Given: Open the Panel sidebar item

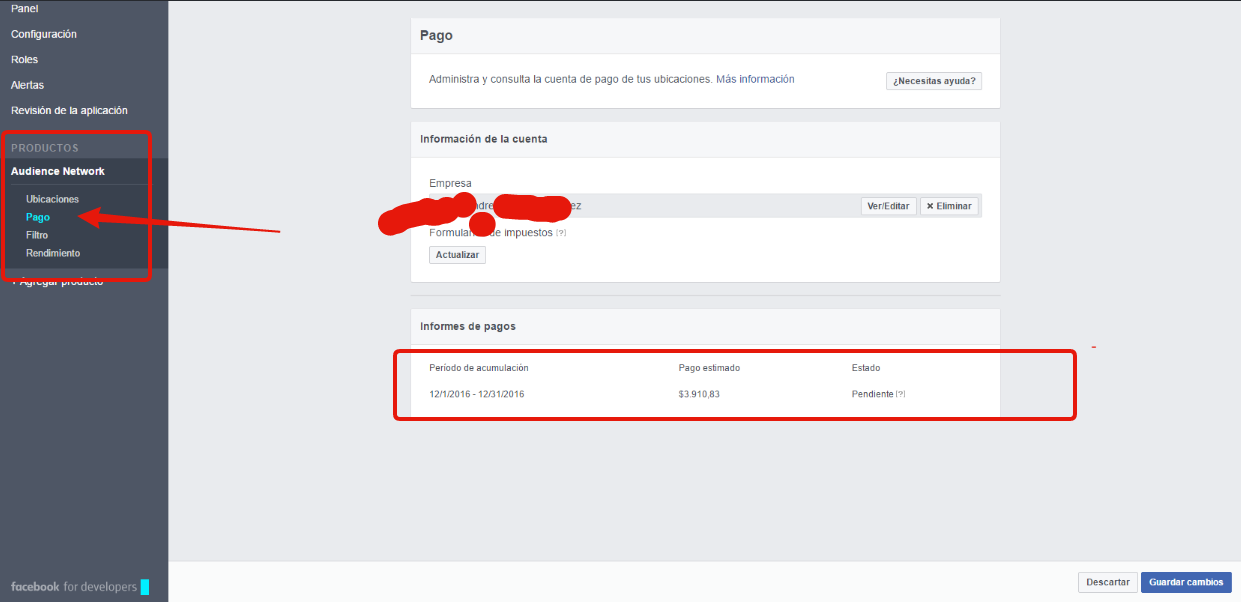Looking at the screenshot, I should (25, 8).
